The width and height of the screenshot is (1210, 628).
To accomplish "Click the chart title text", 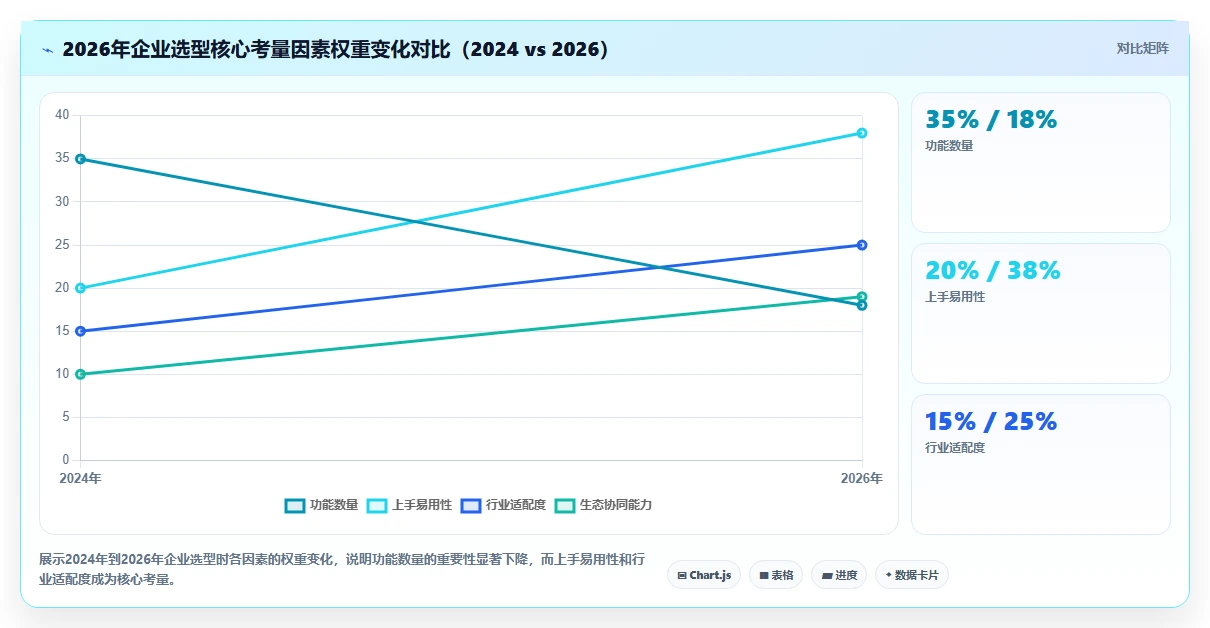I will [x=336, y=49].
